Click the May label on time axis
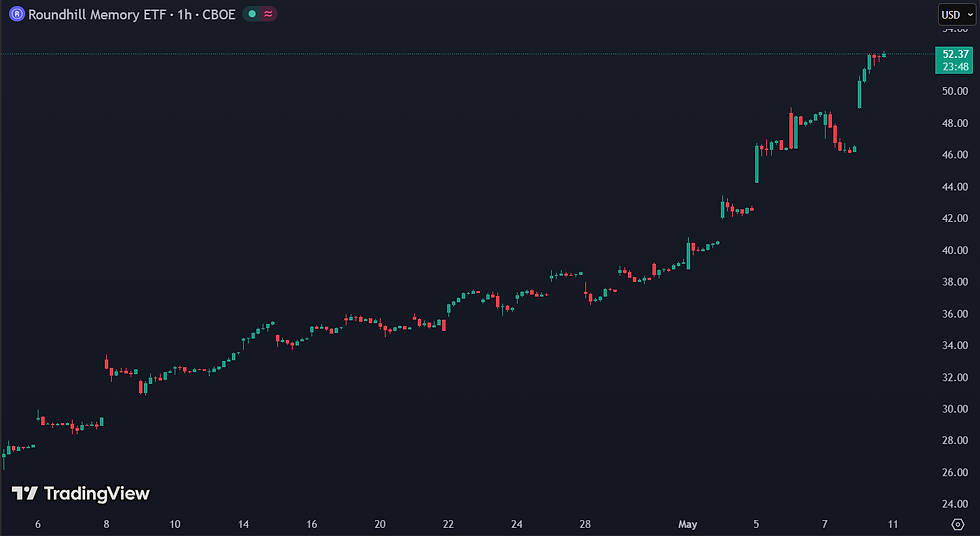Screen dimensions: 980x536 click(688, 524)
